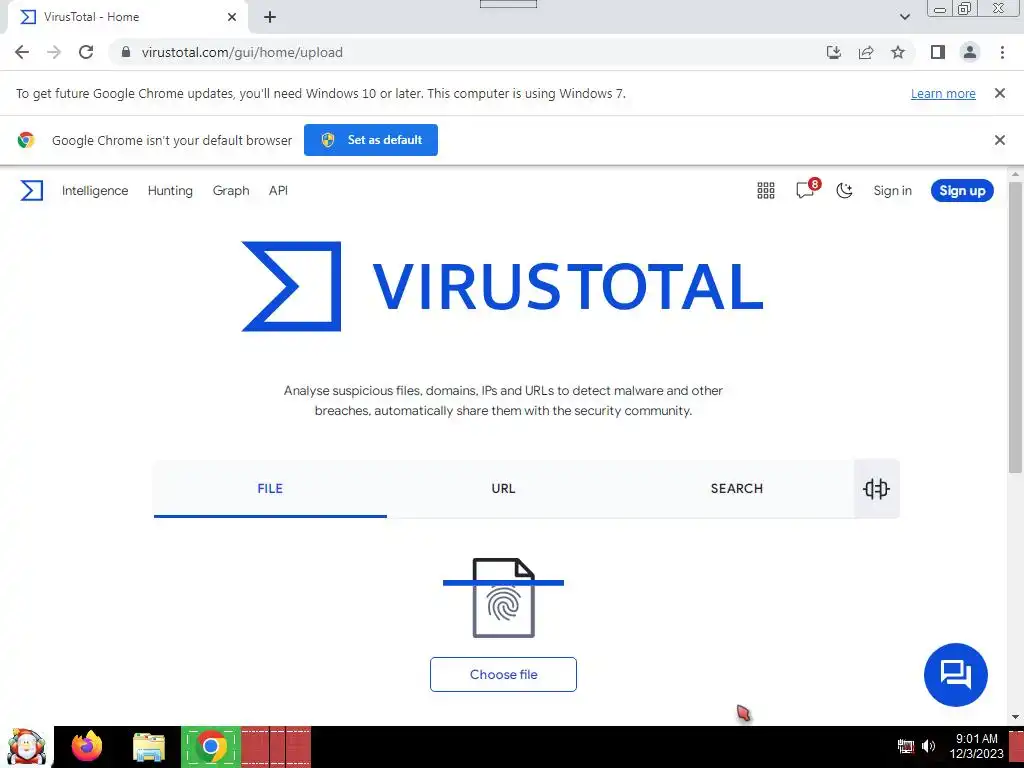Open the Start menu Santa icon
1024x768 pixels.
point(26,747)
